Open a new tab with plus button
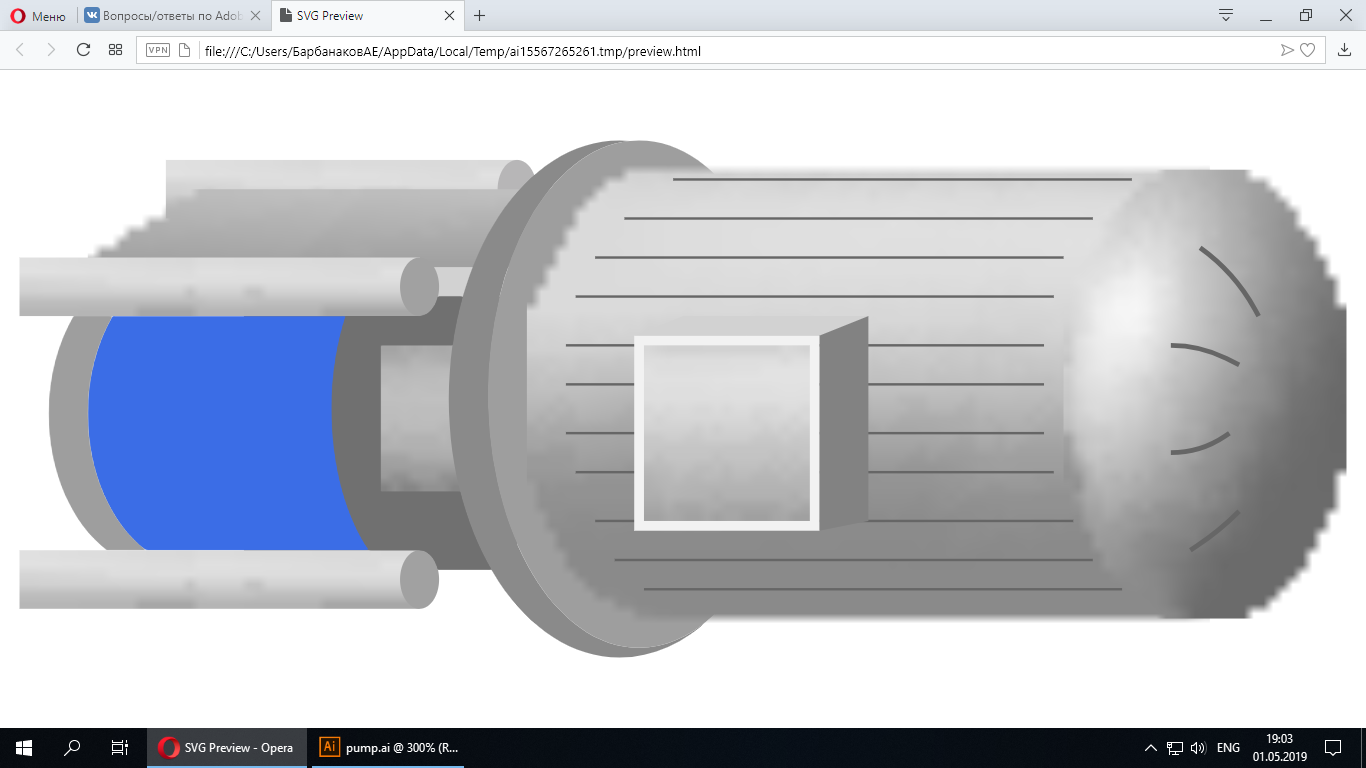 coord(480,16)
